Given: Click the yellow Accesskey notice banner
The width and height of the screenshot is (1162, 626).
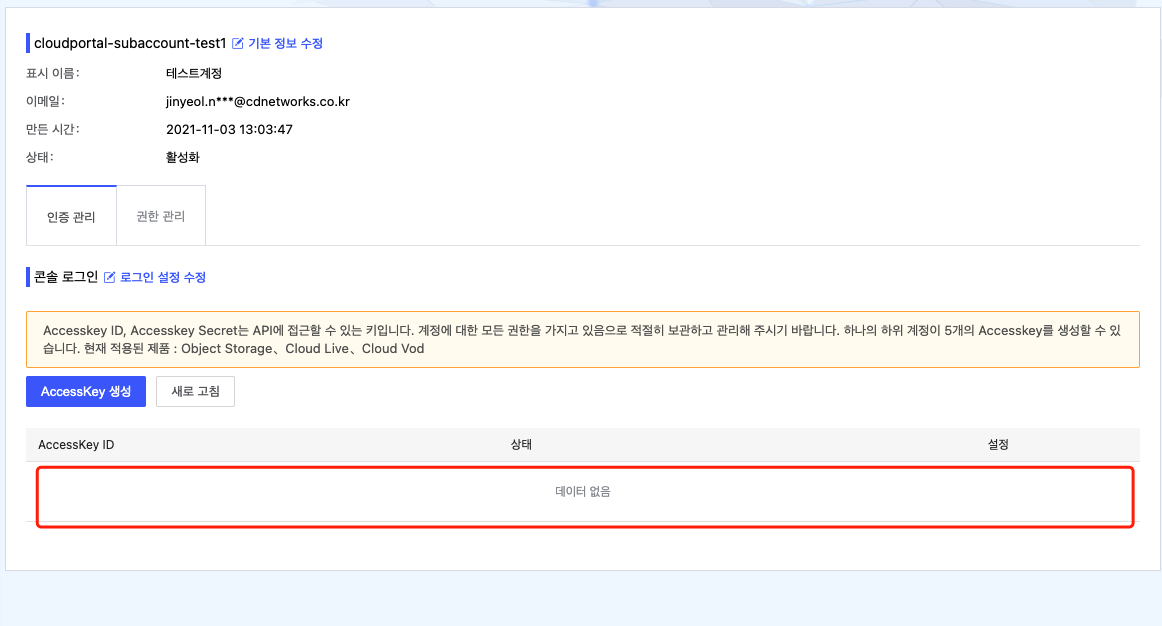Looking at the screenshot, I should pos(582,339).
